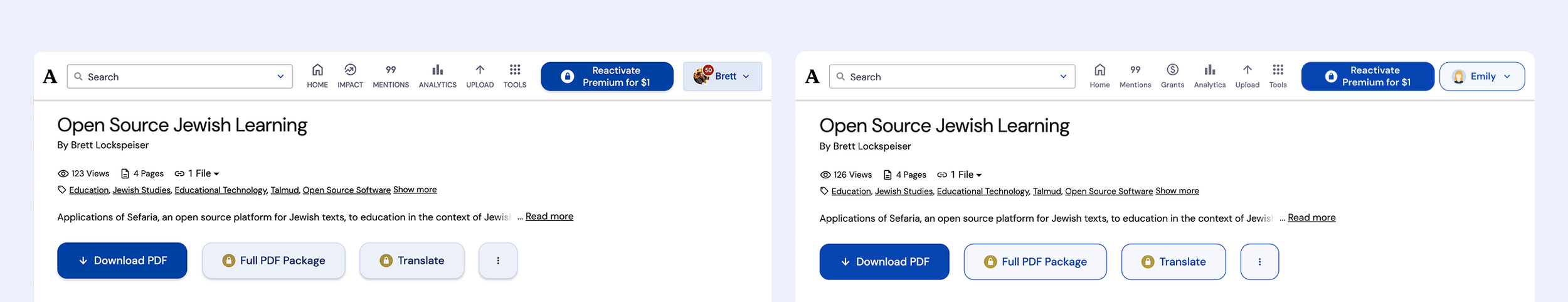The height and width of the screenshot is (302, 1568).
Task: Click Reactivate Premium button in left panel
Action: tap(607, 77)
